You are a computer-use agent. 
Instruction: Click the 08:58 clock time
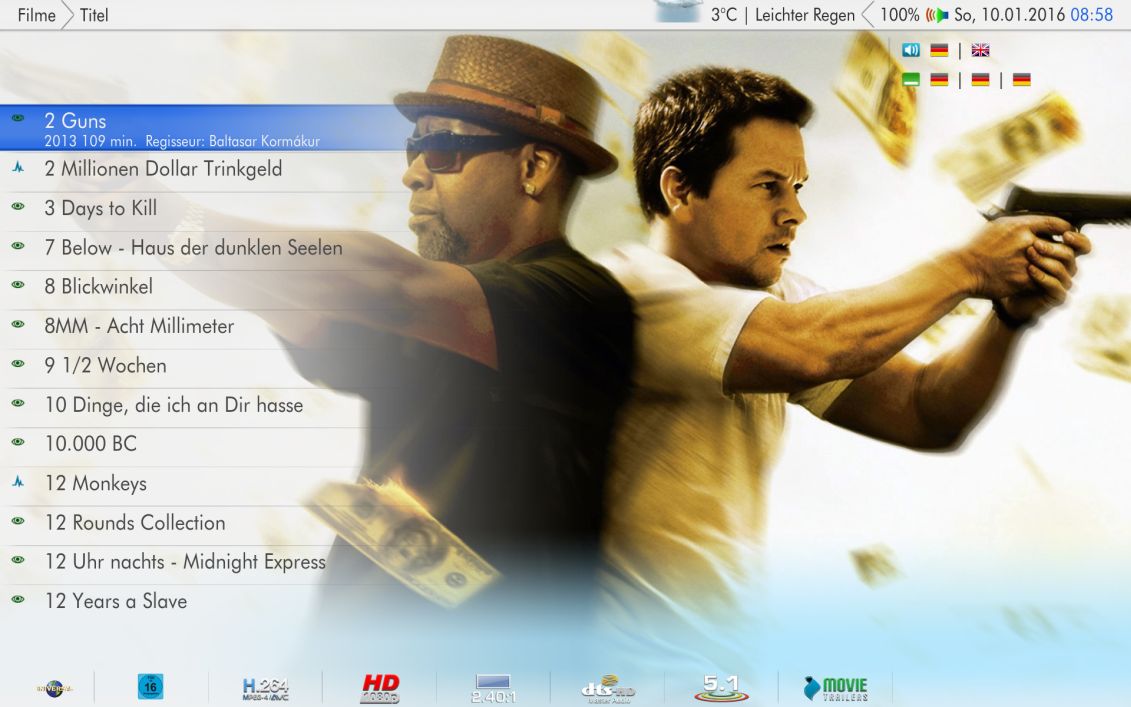pos(1091,15)
